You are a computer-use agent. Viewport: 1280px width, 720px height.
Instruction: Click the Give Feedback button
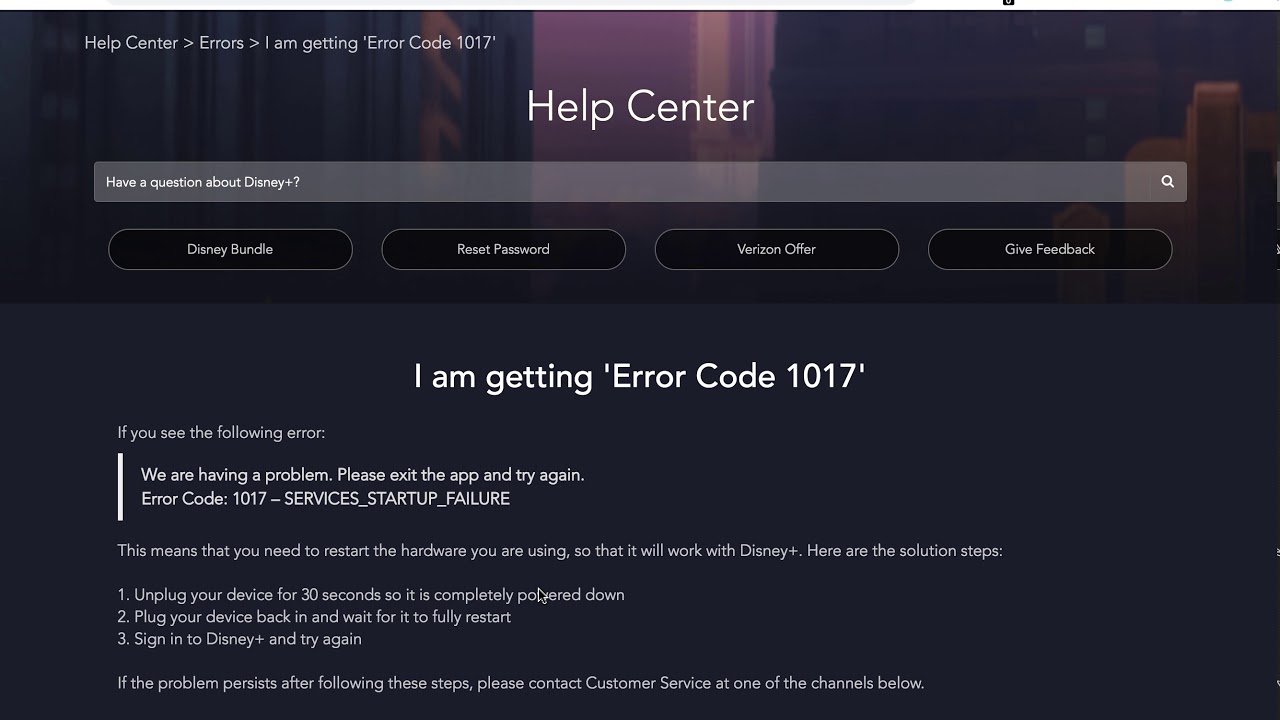click(x=1050, y=249)
